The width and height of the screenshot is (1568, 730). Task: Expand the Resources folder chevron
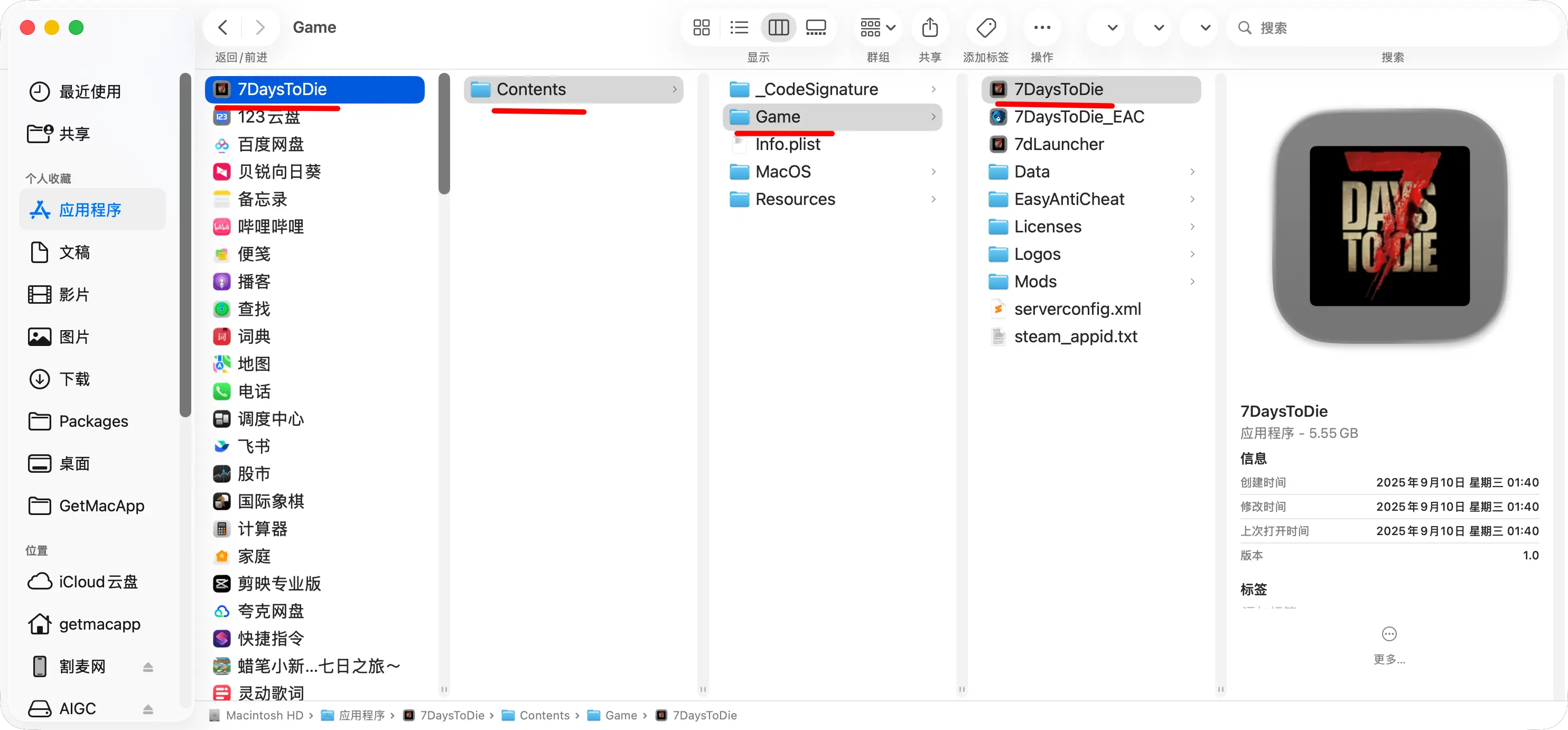click(x=933, y=199)
